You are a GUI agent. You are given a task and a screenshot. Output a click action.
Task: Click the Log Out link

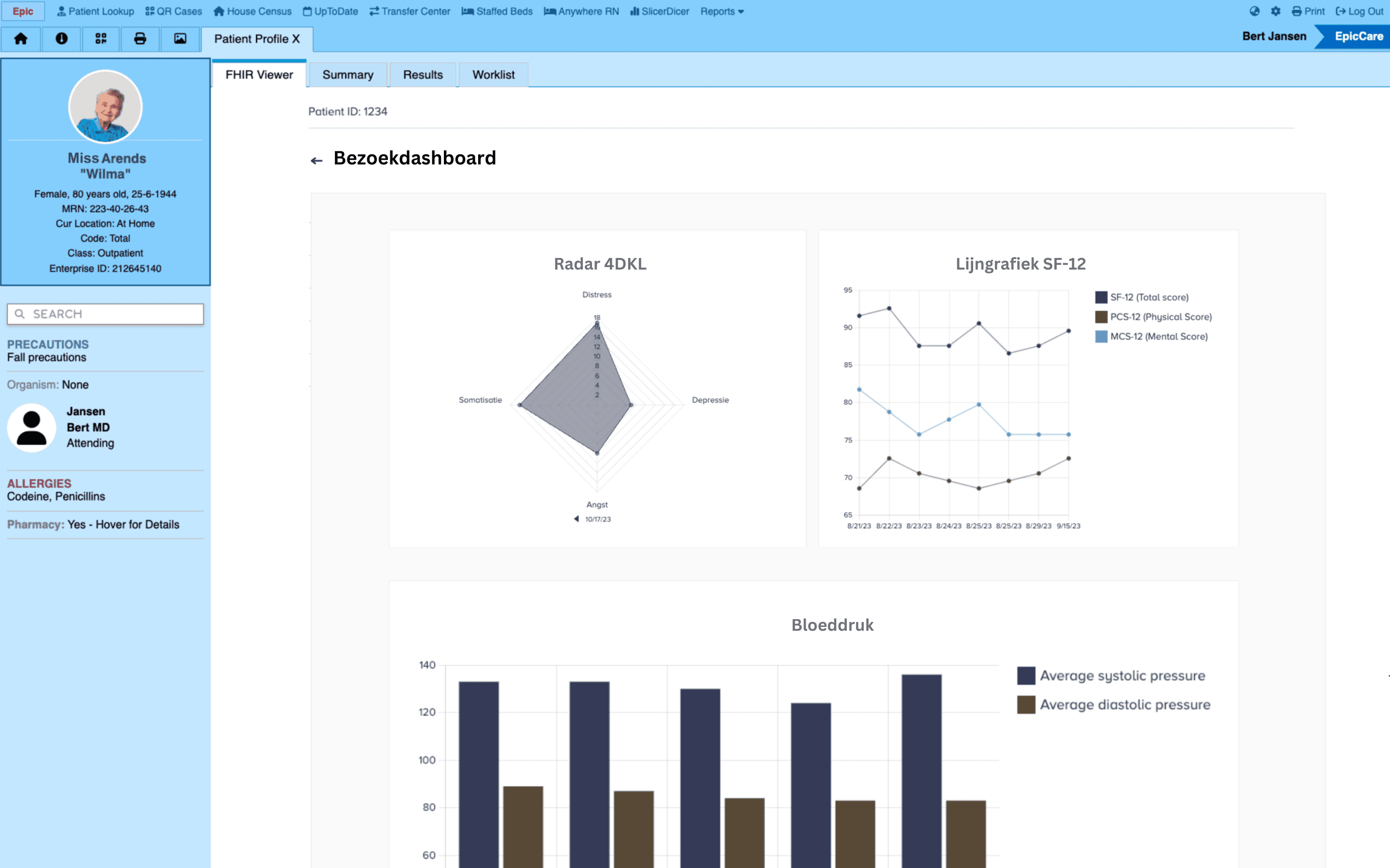[1359, 11]
